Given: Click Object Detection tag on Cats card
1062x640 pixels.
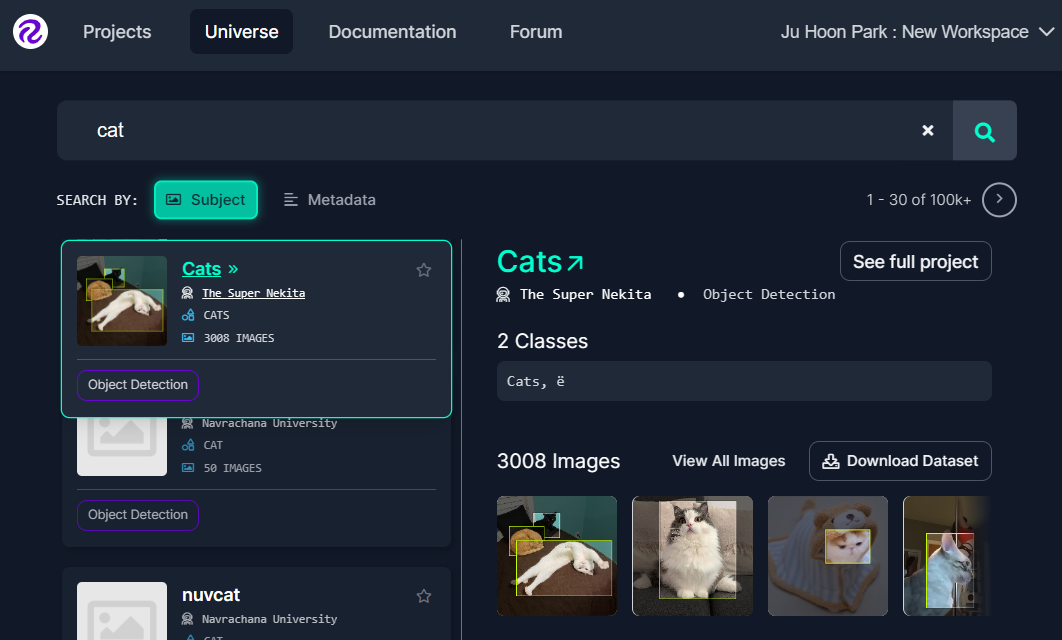Looking at the screenshot, I should [x=138, y=385].
